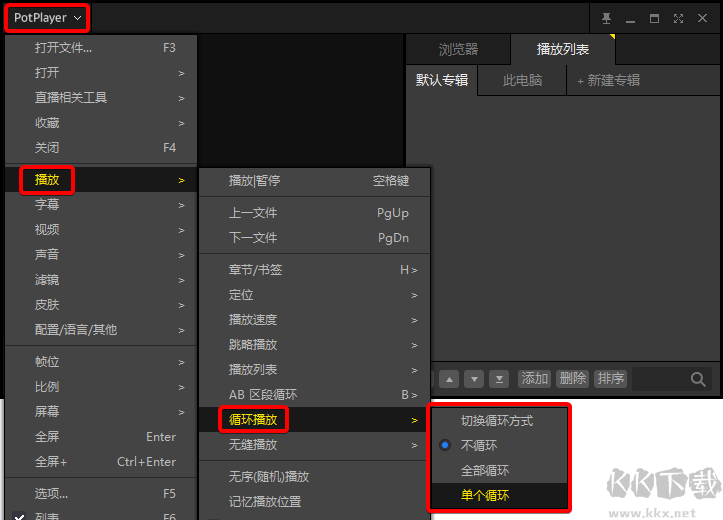The height and width of the screenshot is (520, 723).
Task: Expand the 帧位 submenu
Action: coord(101,362)
